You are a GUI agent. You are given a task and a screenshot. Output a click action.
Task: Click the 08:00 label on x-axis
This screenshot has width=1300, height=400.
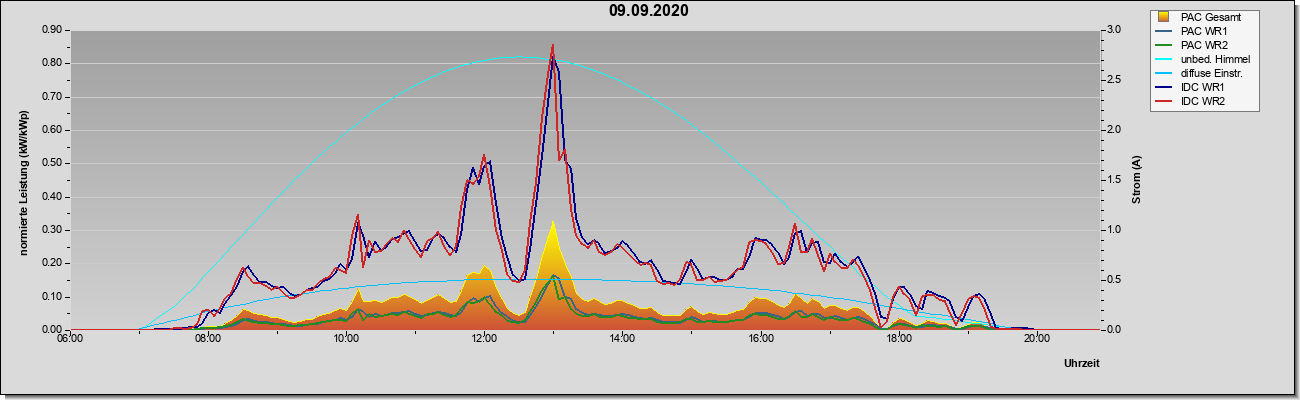click(x=208, y=338)
